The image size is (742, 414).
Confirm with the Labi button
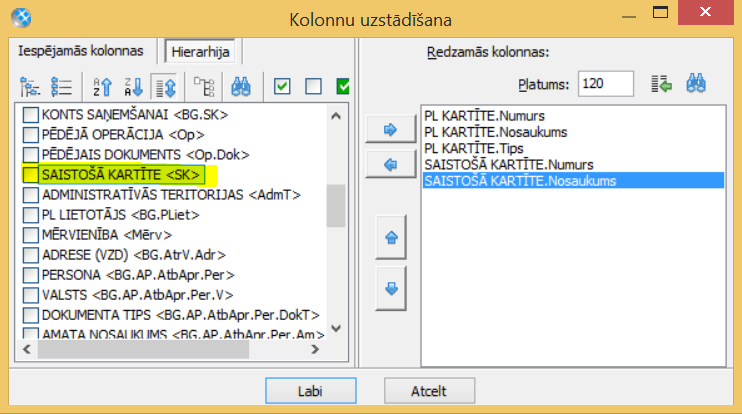(x=310, y=391)
